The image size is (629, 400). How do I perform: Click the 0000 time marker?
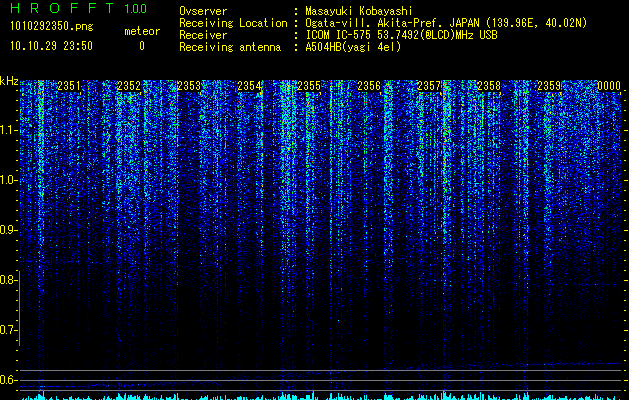click(x=609, y=86)
